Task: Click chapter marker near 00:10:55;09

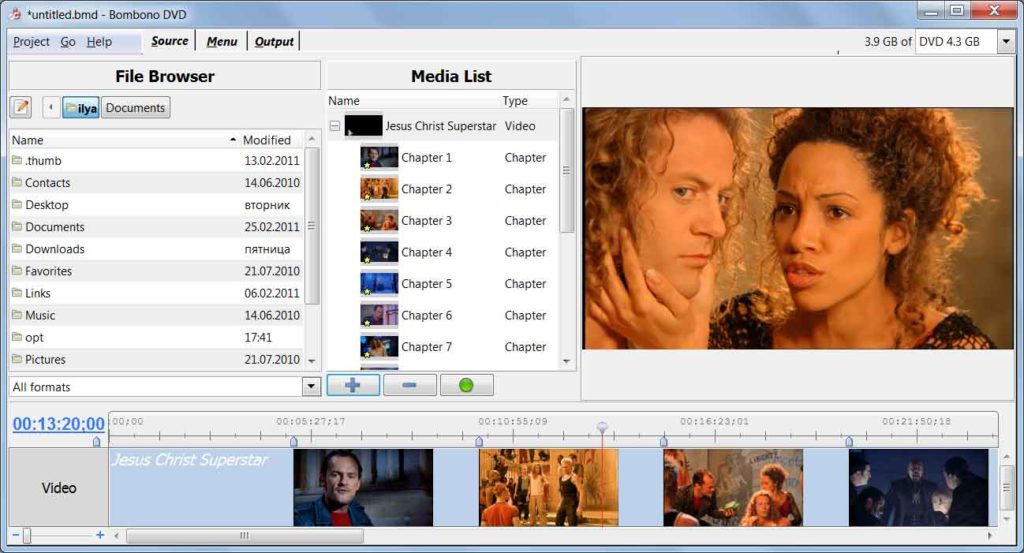Action: [479, 441]
